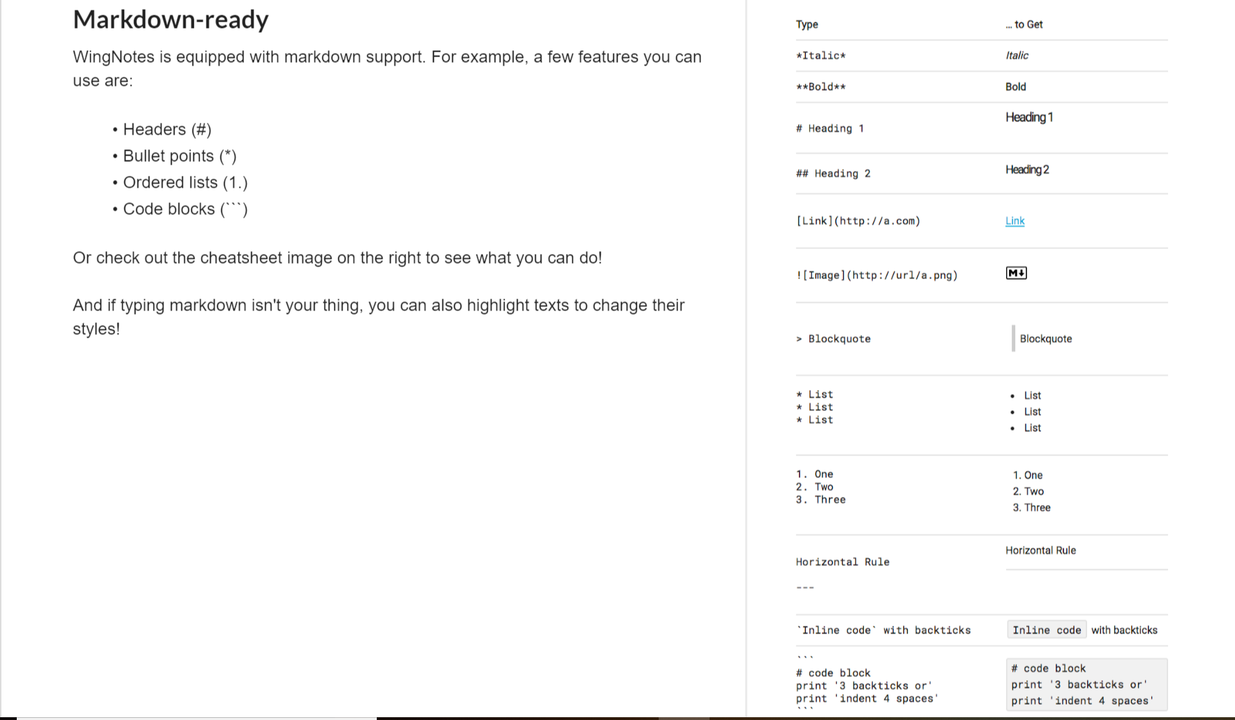Click the '3. Three' syntax line
The height and width of the screenshot is (720, 1235).
click(821, 500)
